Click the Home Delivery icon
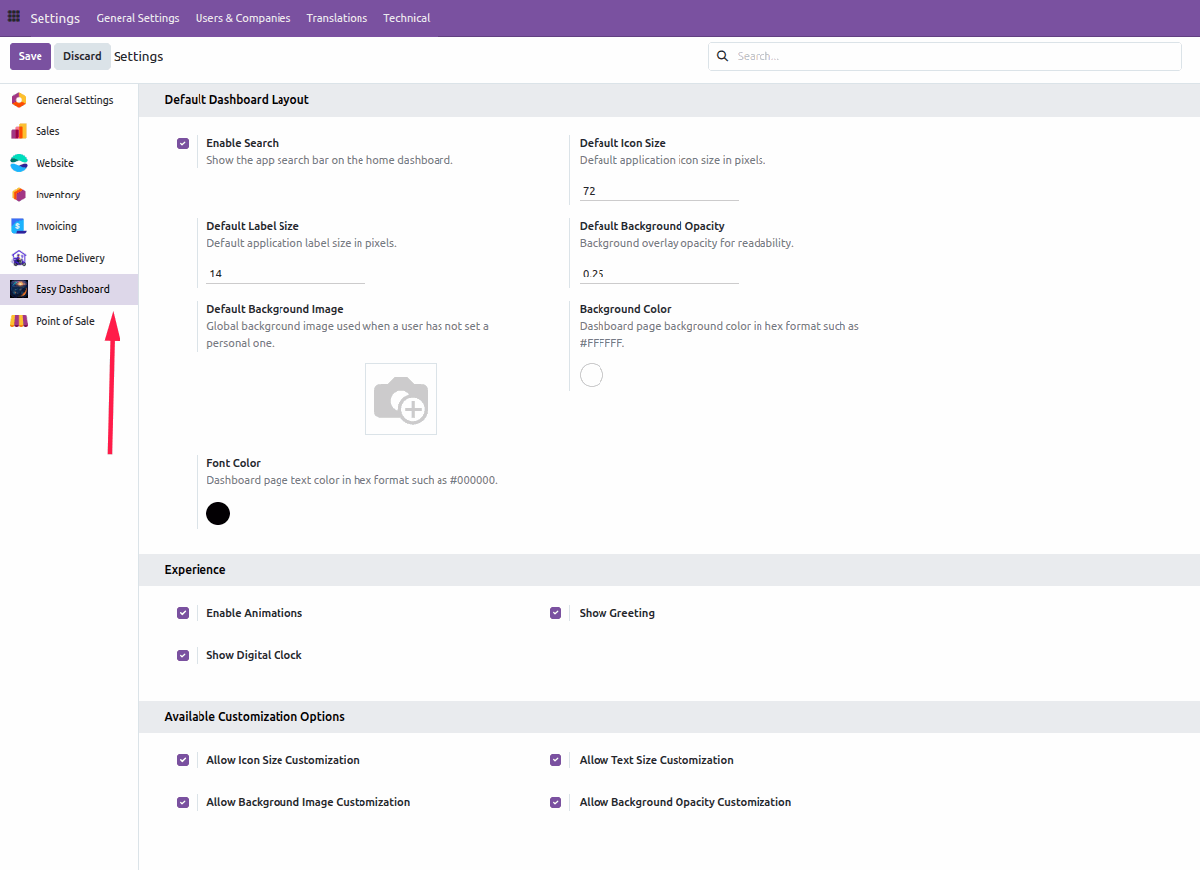This screenshot has width=1200, height=870. [18, 258]
